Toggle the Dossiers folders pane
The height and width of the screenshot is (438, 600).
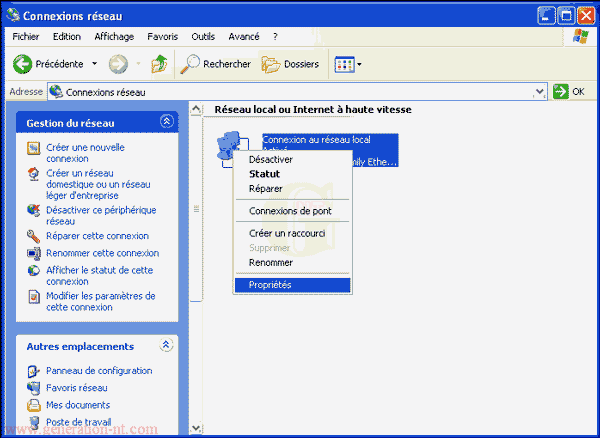291,64
